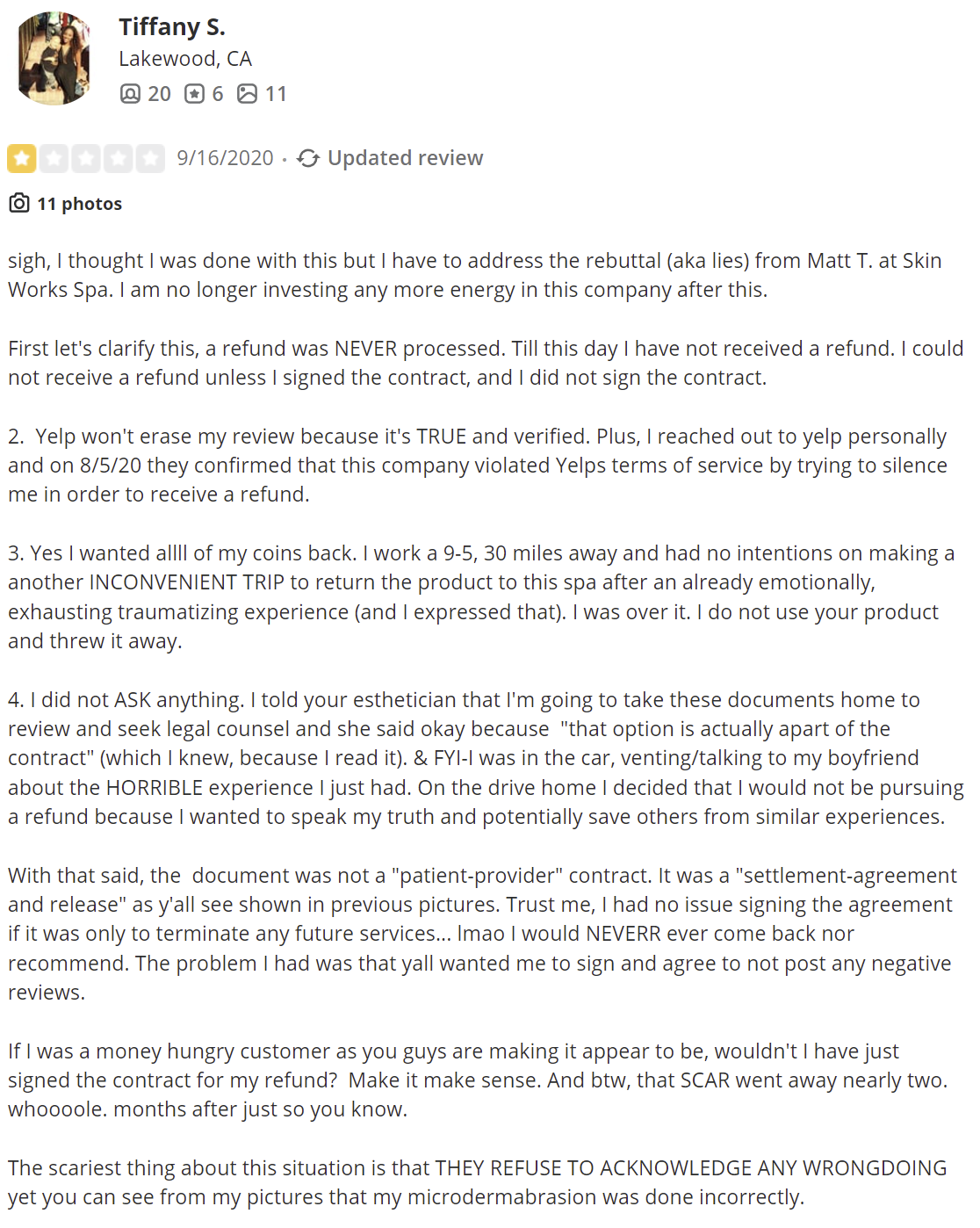Click the Tiffany S. name link

tap(172, 27)
